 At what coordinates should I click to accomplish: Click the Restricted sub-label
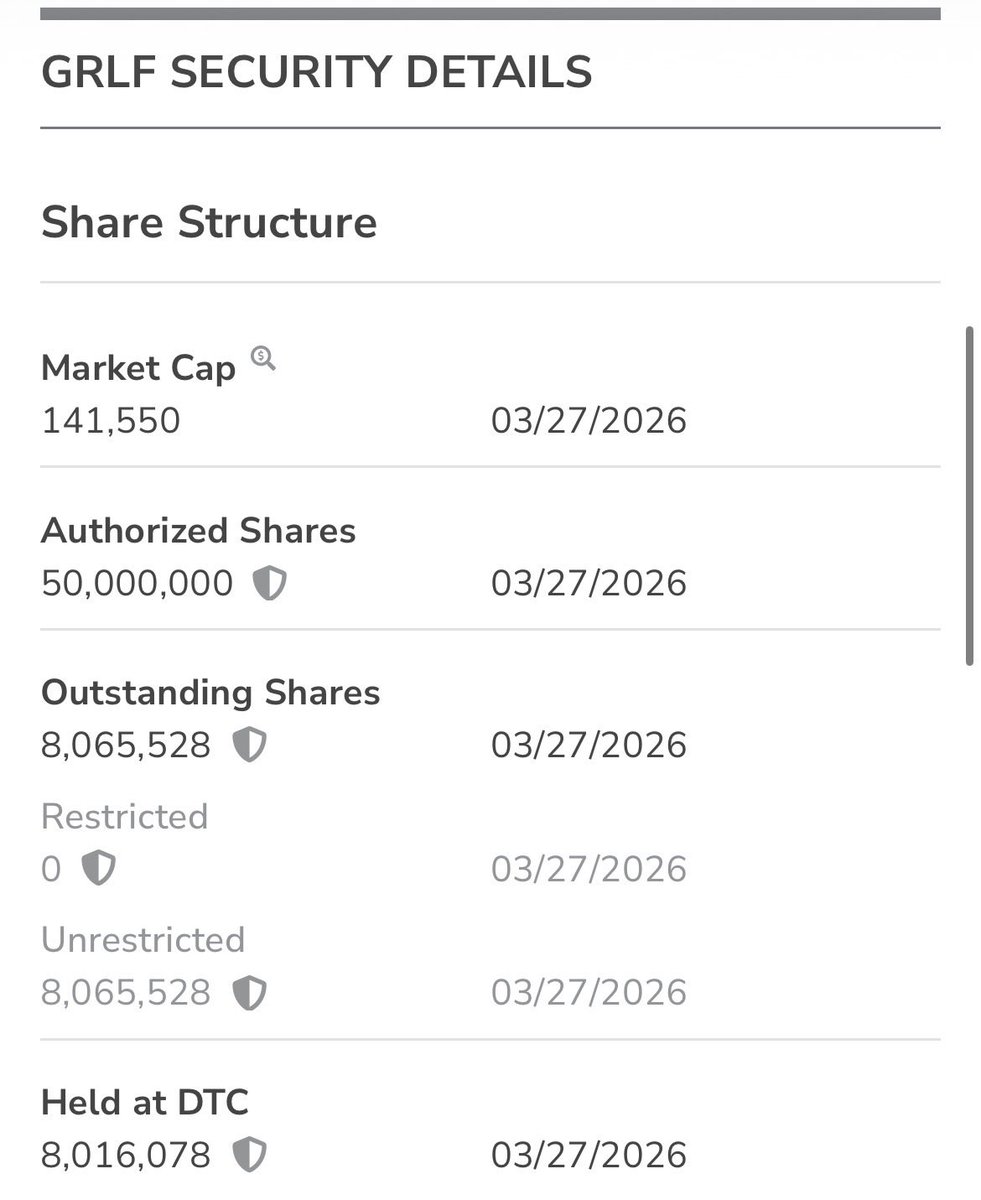[x=124, y=816]
